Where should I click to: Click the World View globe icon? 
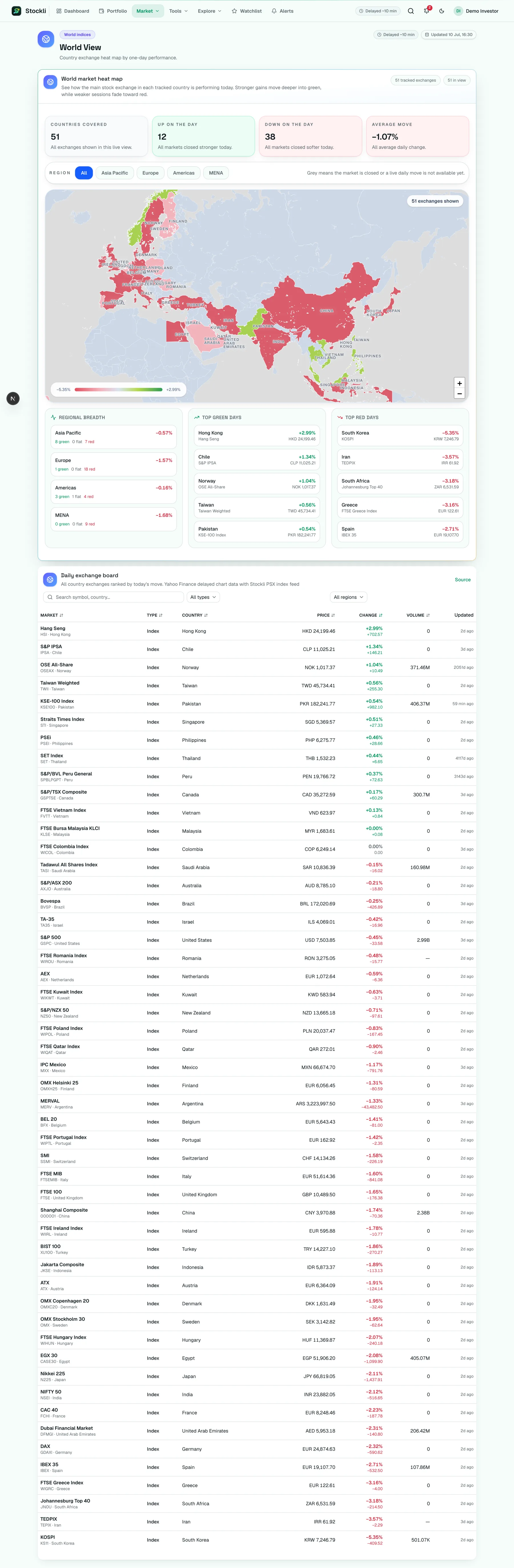point(46,39)
